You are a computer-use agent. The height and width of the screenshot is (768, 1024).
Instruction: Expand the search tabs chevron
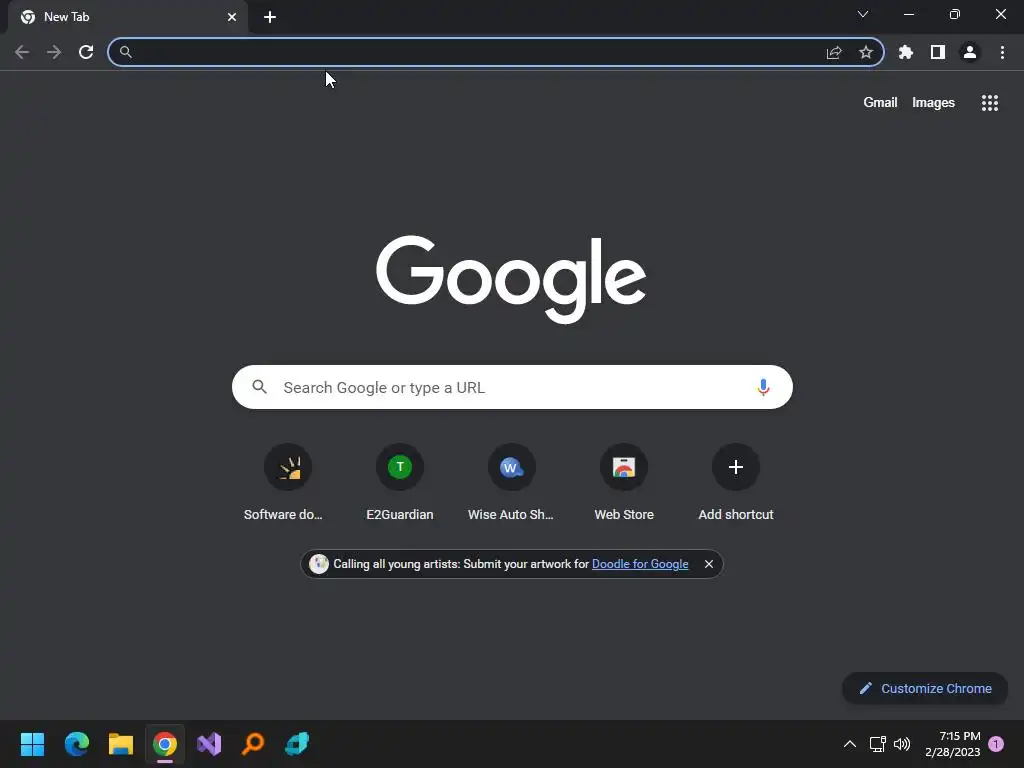coord(863,14)
